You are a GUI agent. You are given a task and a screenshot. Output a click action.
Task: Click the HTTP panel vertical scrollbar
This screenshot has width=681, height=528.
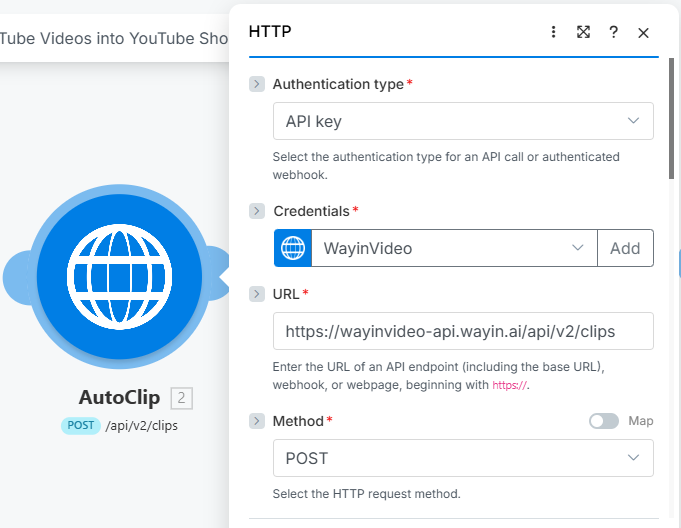click(x=671, y=119)
